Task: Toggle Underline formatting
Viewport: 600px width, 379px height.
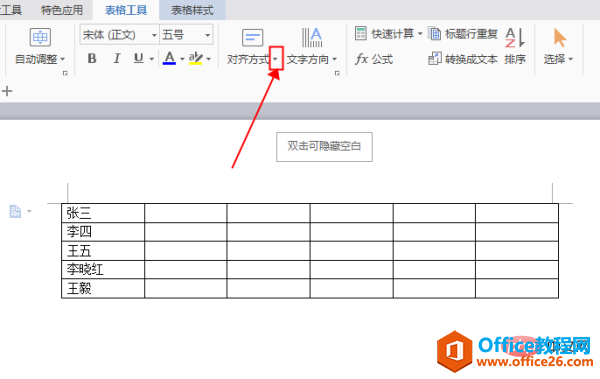Action: [x=139, y=59]
